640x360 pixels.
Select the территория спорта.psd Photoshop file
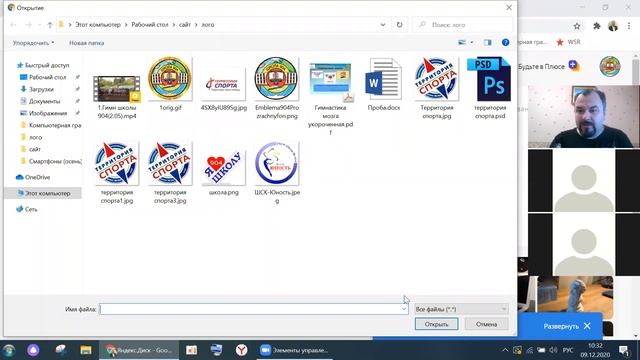click(490, 89)
